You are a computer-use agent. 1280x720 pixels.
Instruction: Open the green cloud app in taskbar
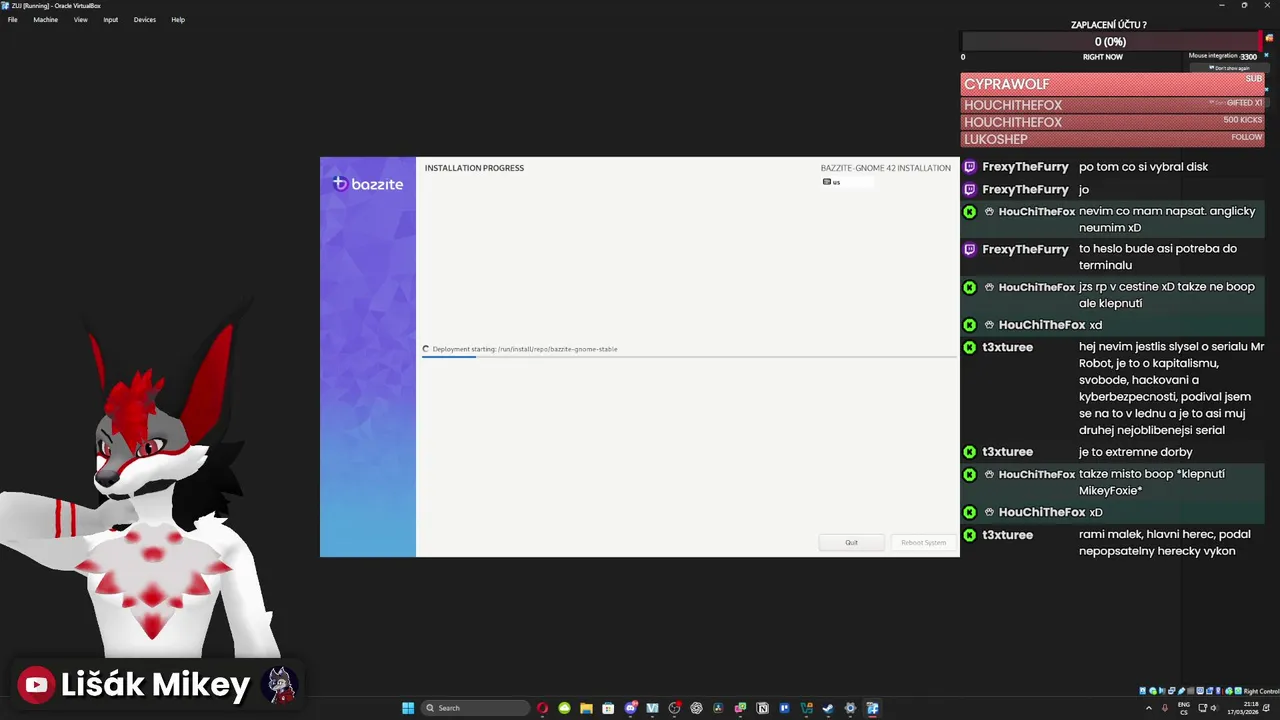coord(564,708)
